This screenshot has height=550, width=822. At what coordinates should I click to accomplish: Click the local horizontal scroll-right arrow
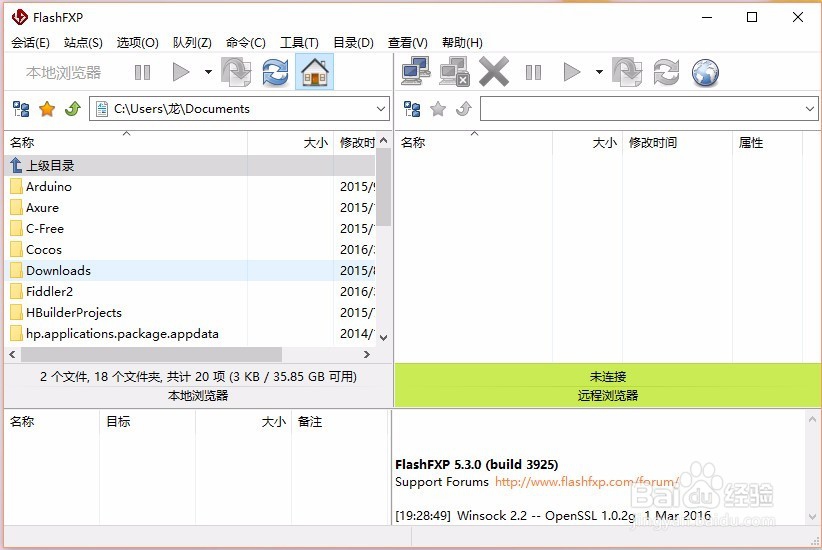[x=367, y=354]
